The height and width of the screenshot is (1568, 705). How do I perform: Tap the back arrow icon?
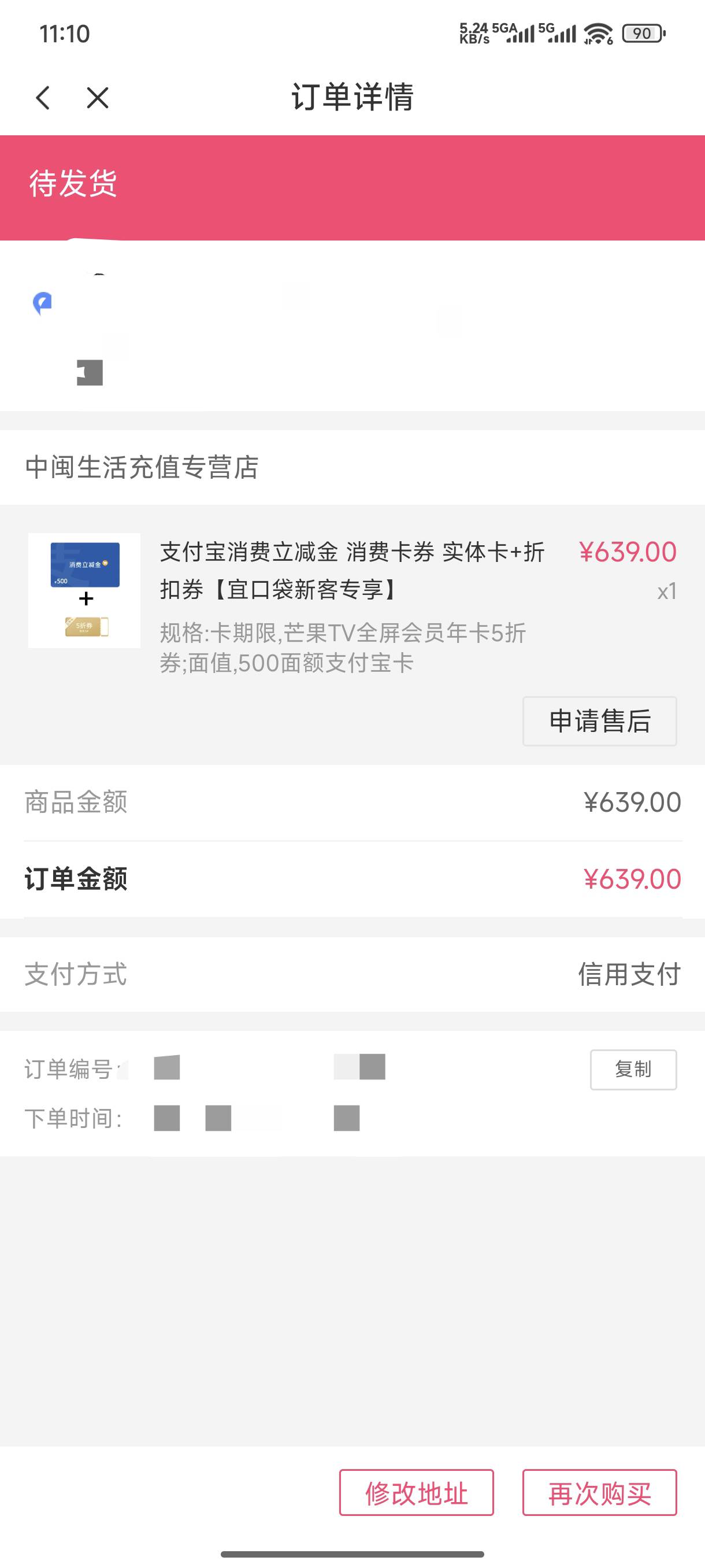(x=43, y=97)
